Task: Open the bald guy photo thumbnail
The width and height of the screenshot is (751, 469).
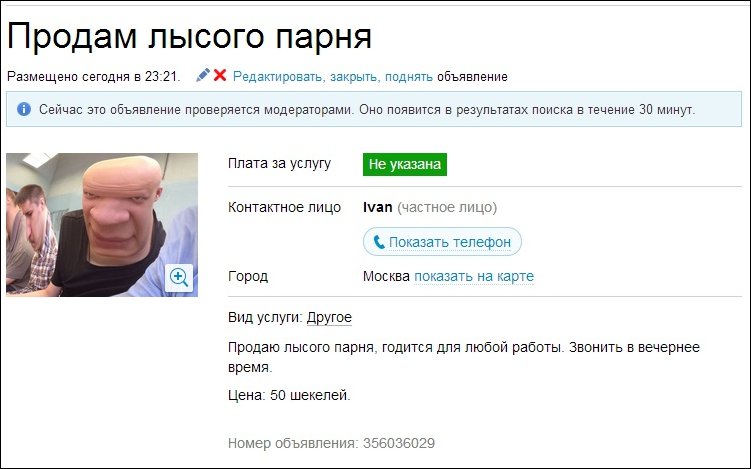Action: tap(102, 225)
